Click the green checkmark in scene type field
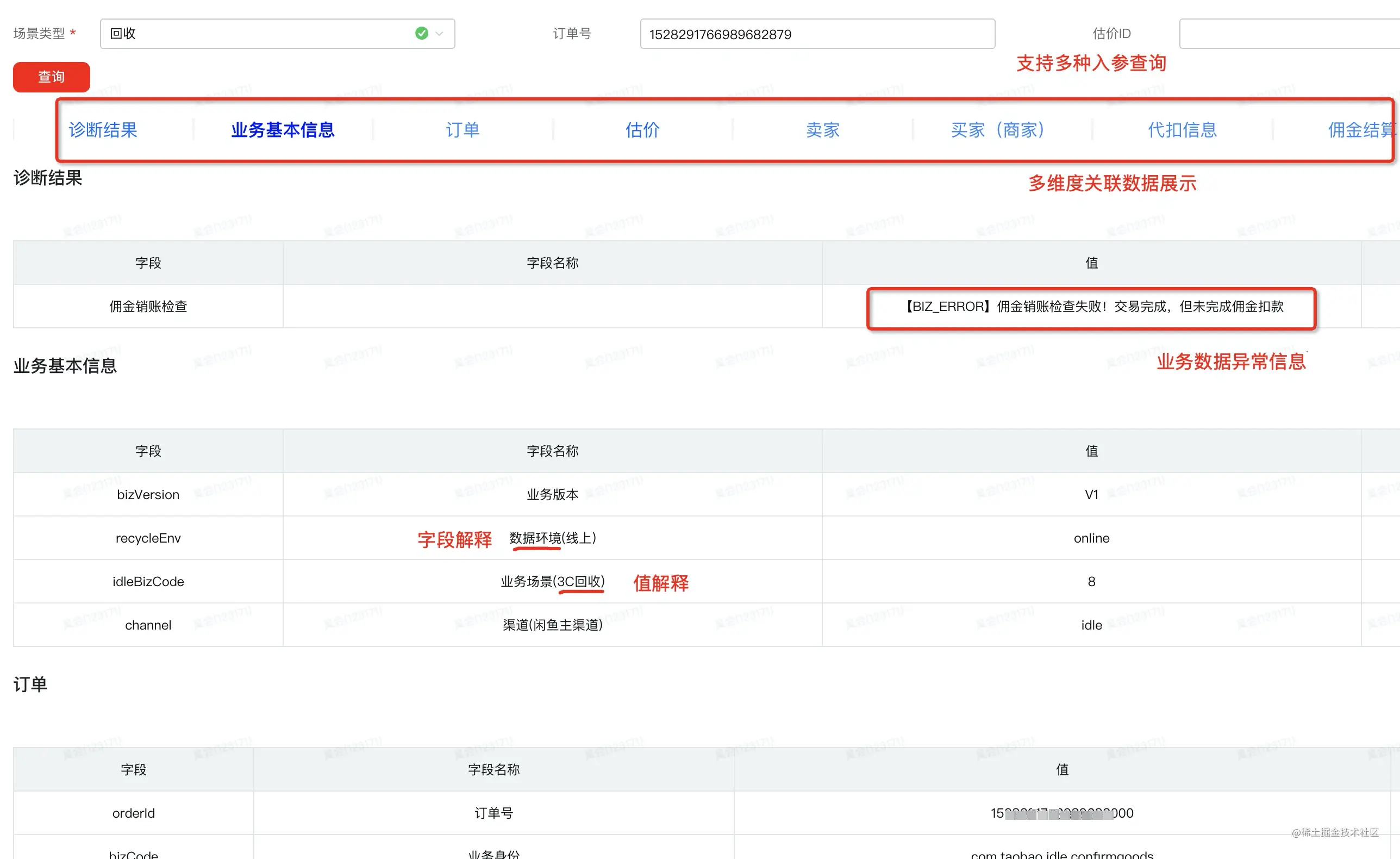The width and height of the screenshot is (1400, 859). click(x=422, y=34)
